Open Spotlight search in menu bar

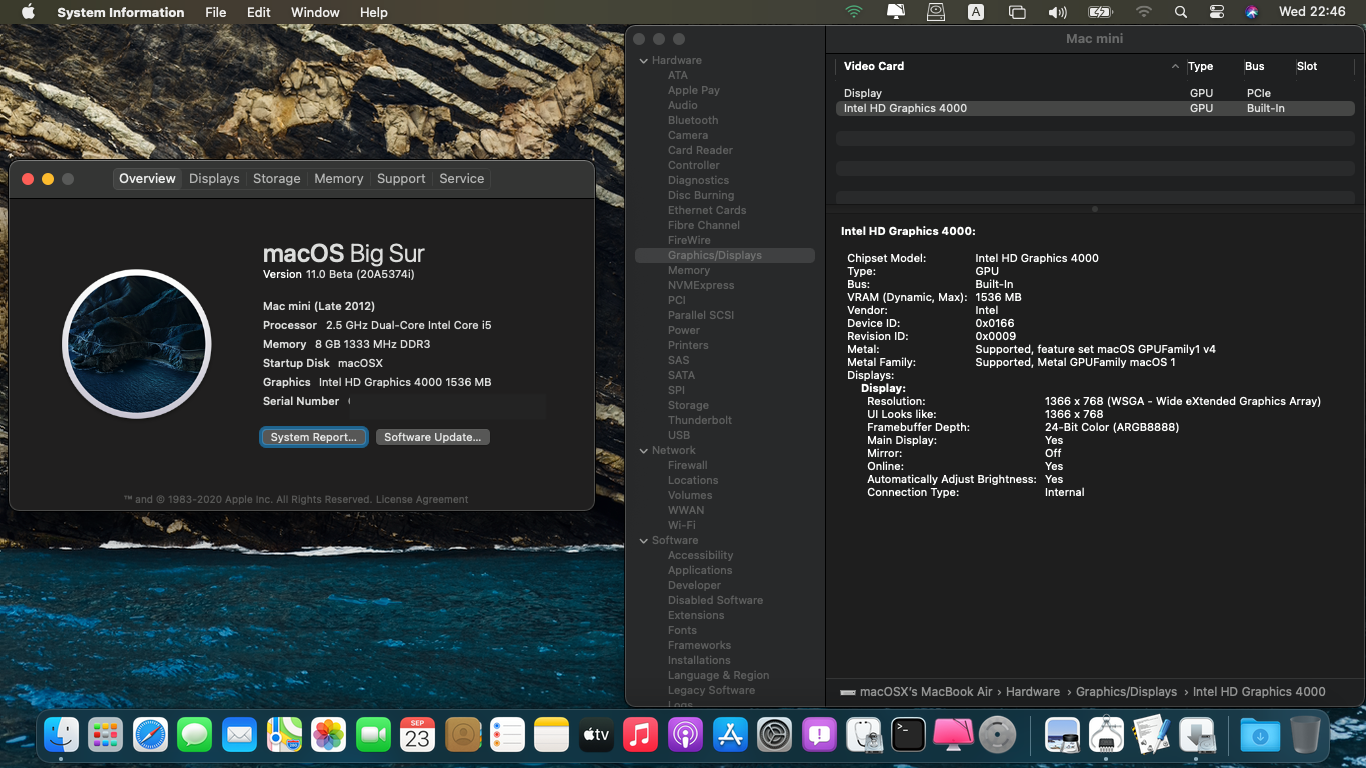tap(1181, 12)
